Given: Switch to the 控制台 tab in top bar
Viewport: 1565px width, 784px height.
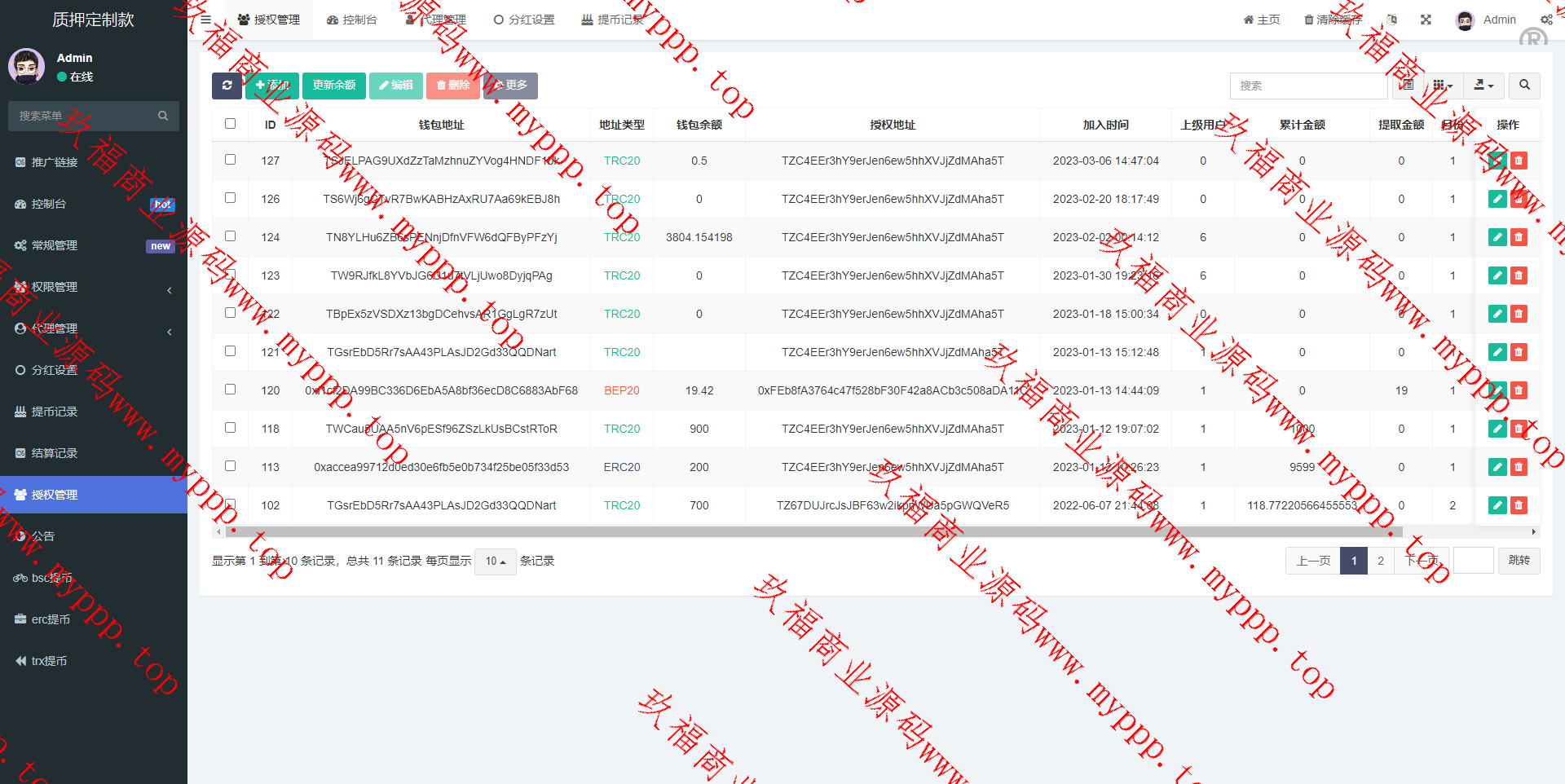Looking at the screenshot, I should pyautogui.click(x=352, y=20).
